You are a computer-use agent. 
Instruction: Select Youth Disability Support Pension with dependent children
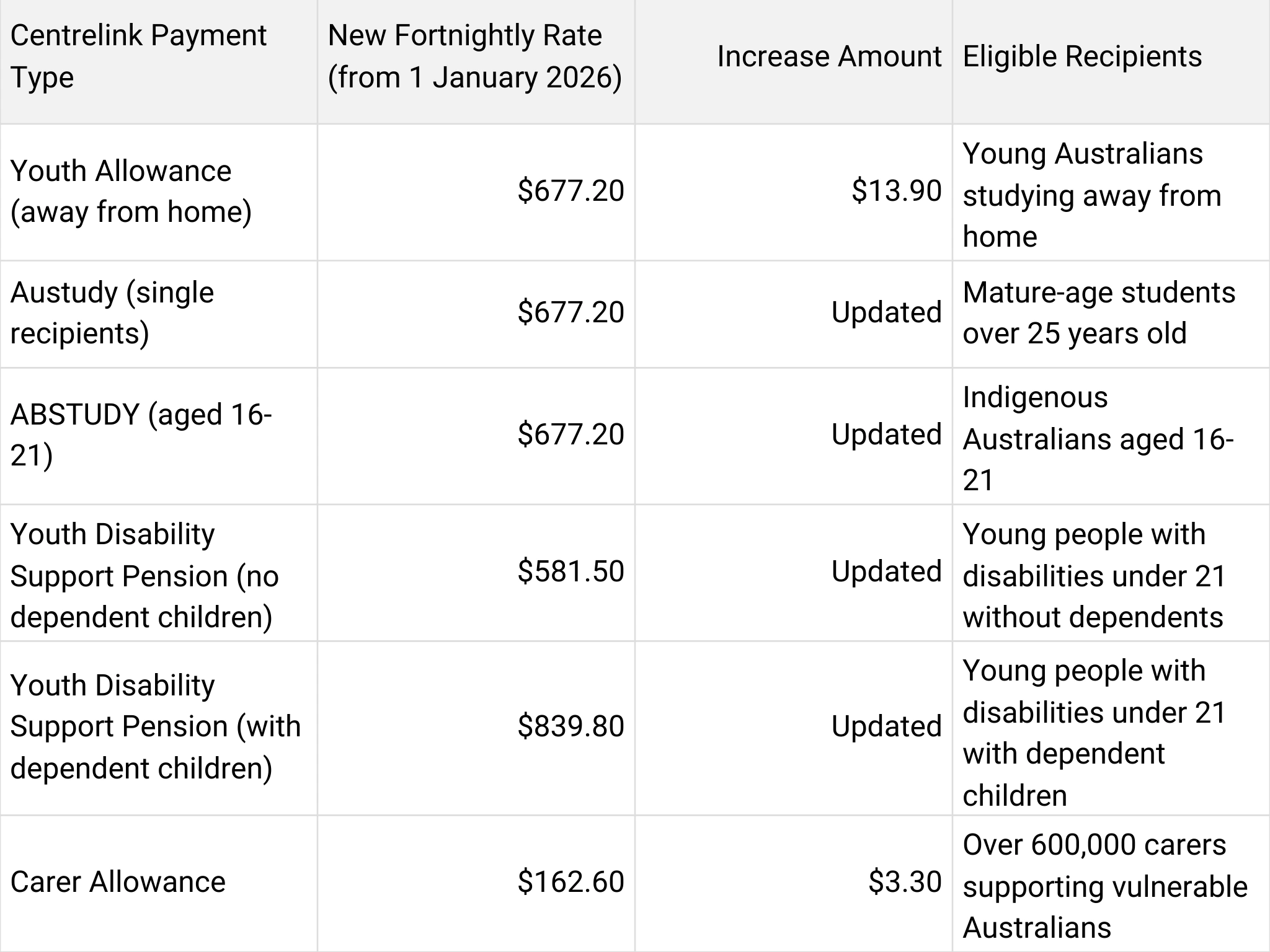[x=155, y=726]
